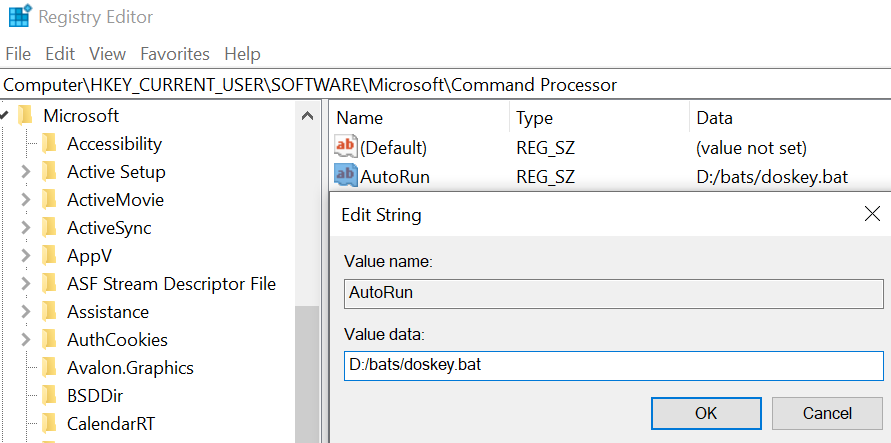This screenshot has width=891, height=443.
Task: Expand the Active Setup key
Action: click(x=26, y=172)
